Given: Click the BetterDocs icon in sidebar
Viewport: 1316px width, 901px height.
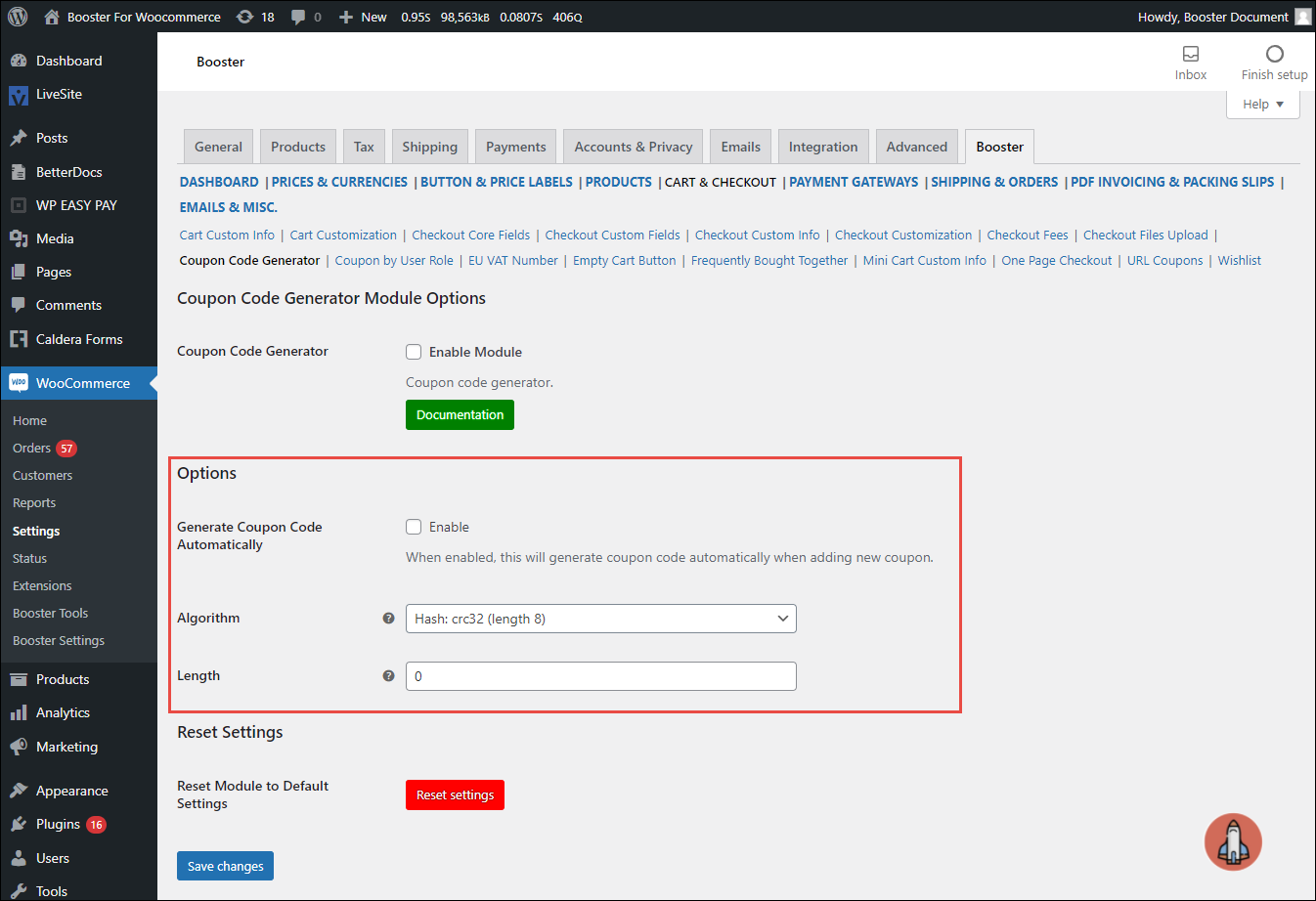Looking at the screenshot, I should 19,172.
